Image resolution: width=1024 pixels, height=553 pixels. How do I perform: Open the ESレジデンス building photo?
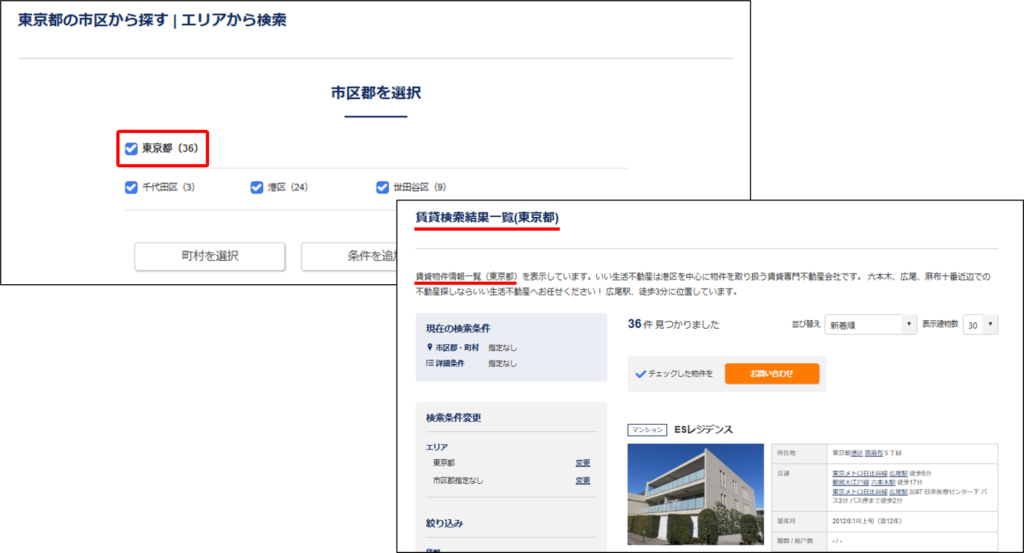[x=694, y=493]
